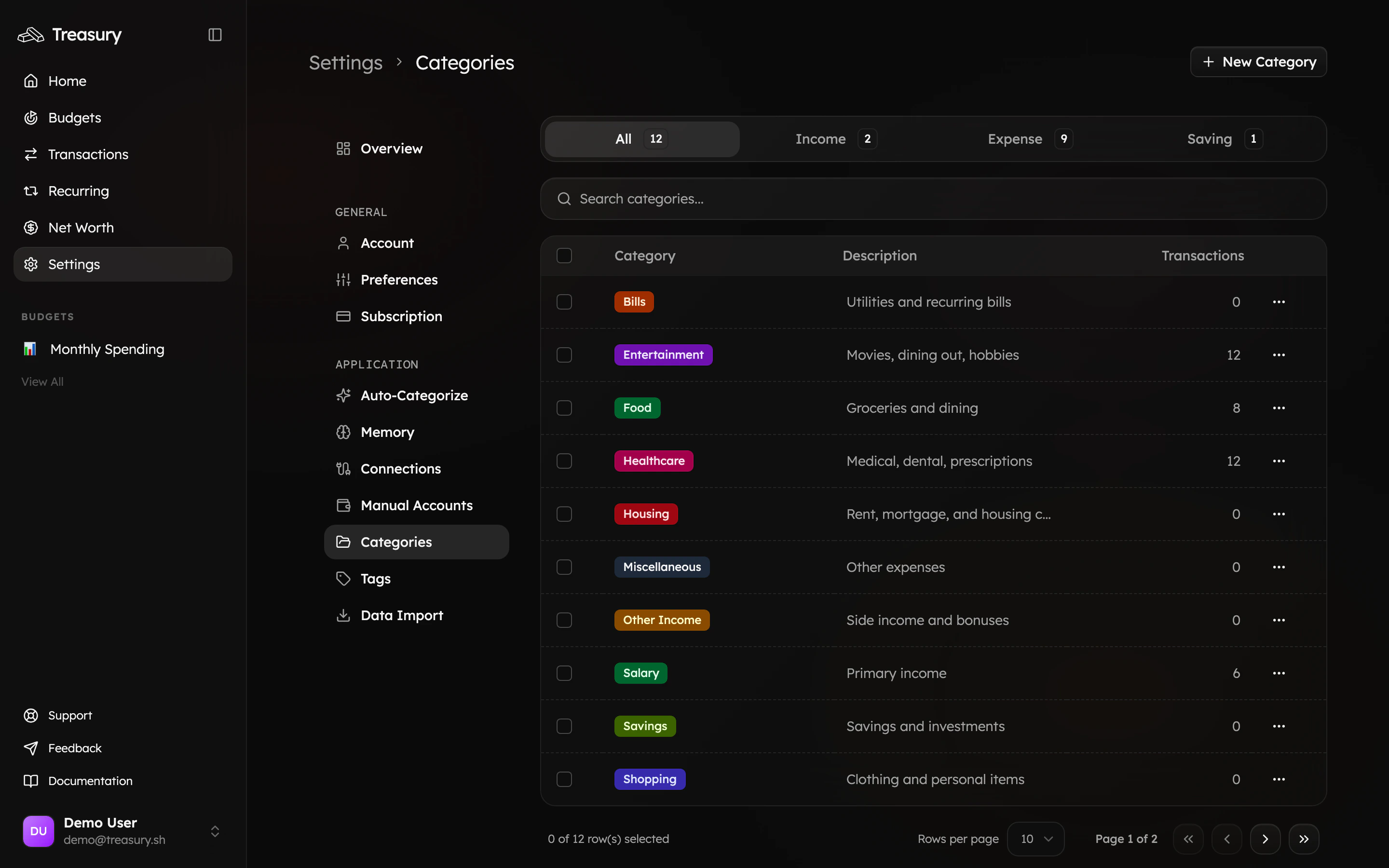Go to the next page of categories
The height and width of the screenshot is (868, 1389).
tap(1265, 839)
